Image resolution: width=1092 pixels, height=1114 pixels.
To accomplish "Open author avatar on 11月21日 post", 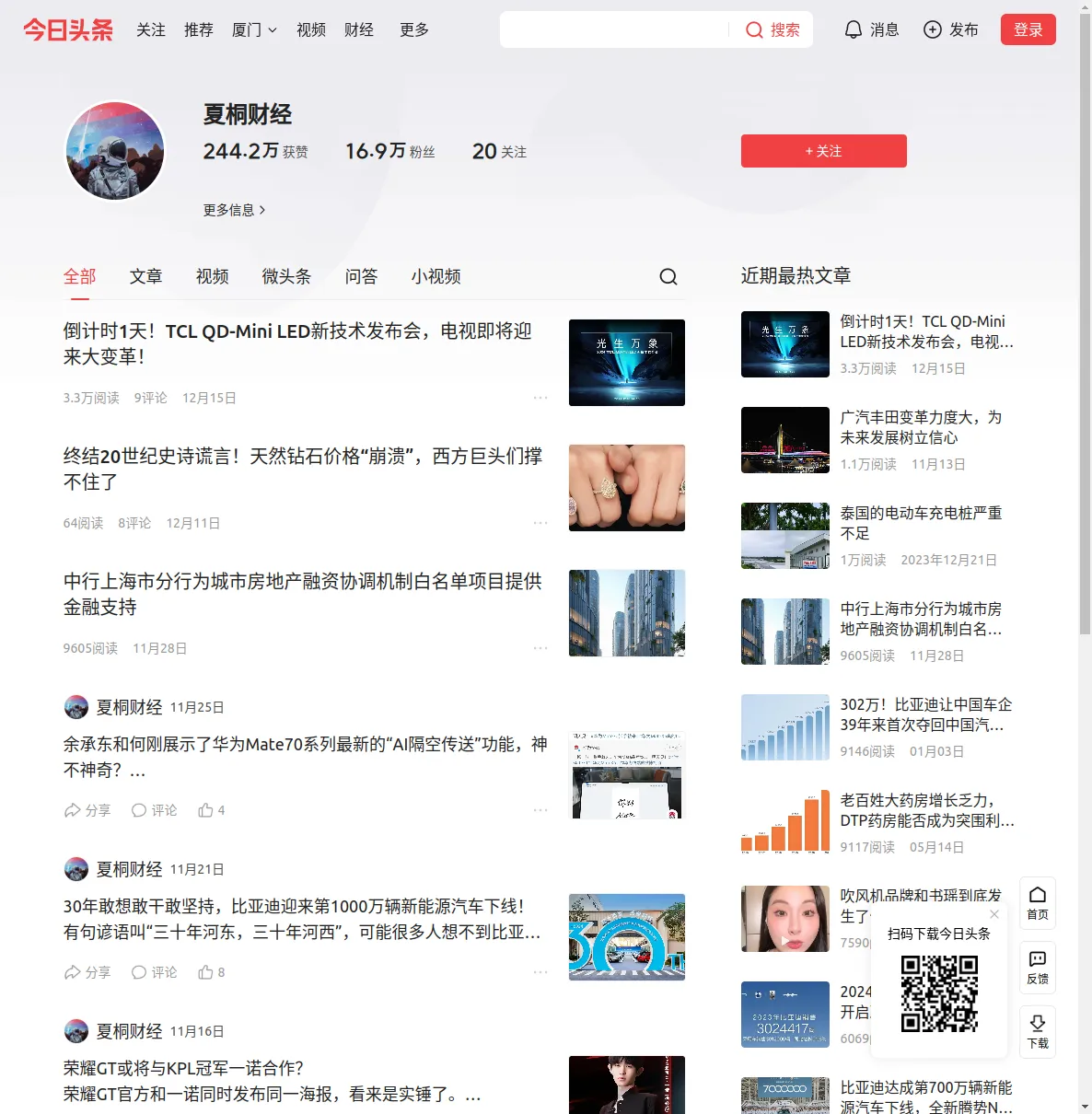I will pyautogui.click(x=76, y=869).
